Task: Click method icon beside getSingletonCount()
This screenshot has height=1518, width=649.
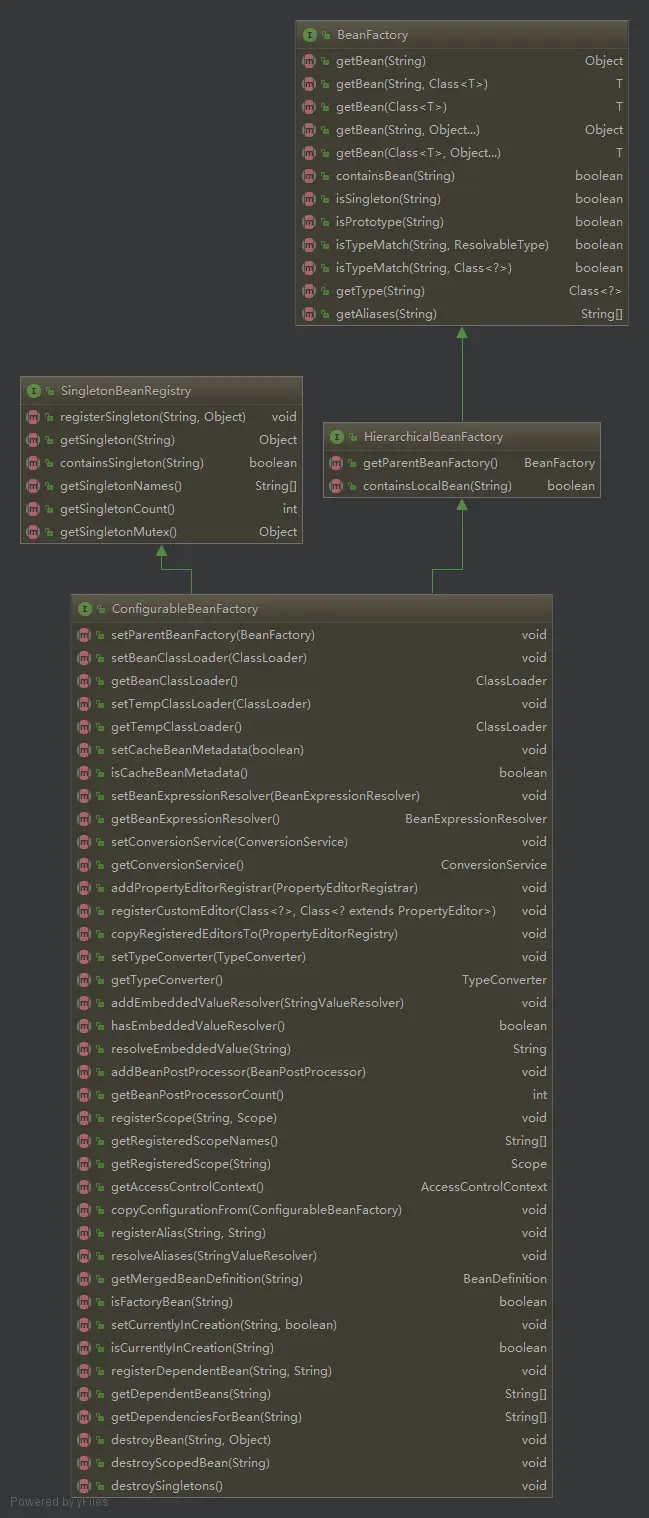Action: (x=33, y=509)
